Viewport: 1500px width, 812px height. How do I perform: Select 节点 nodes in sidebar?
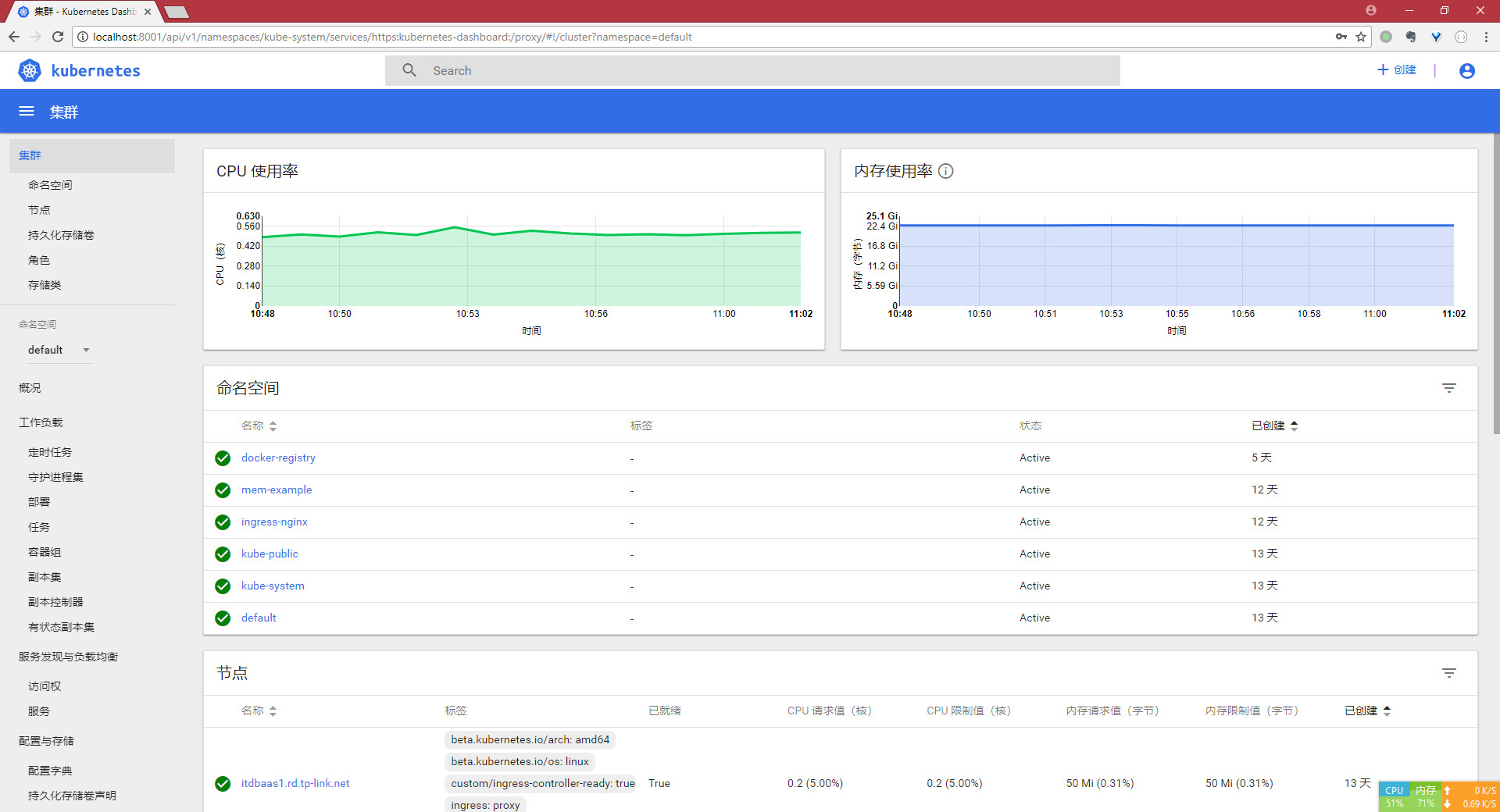(x=39, y=210)
